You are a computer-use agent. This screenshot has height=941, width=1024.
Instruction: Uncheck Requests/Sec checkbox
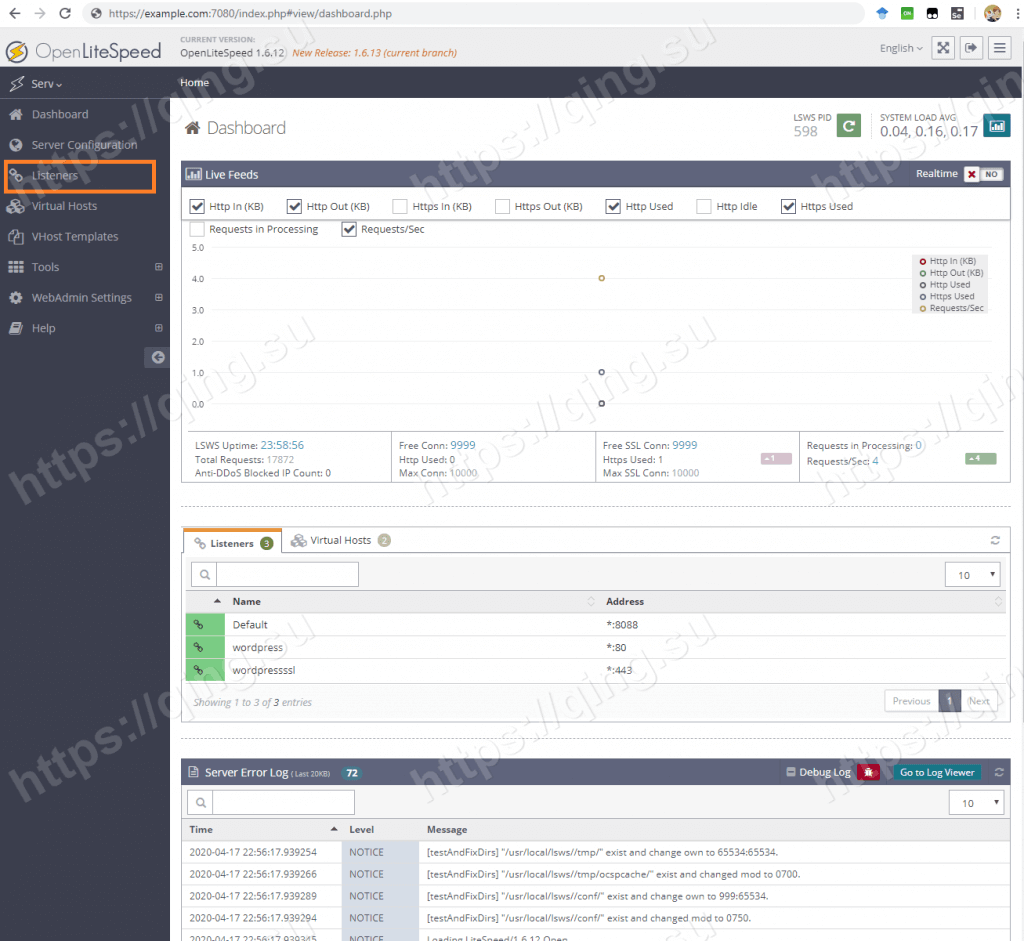[349, 229]
